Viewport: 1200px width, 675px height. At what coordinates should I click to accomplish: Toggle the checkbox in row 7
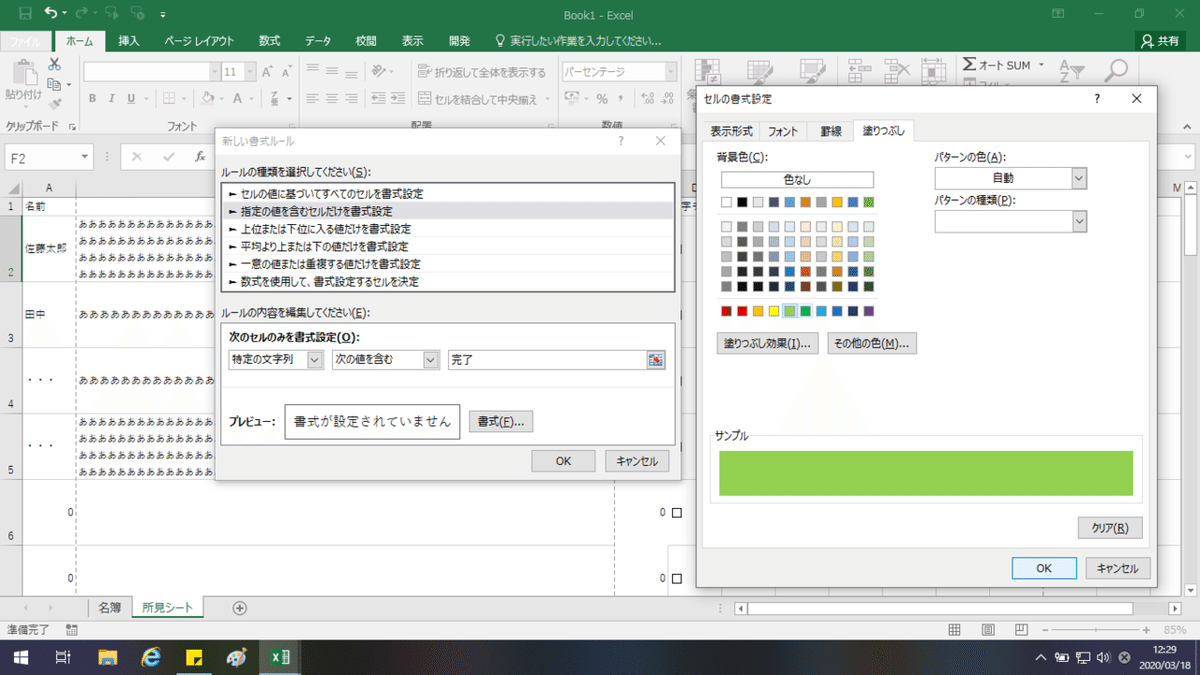[677, 578]
